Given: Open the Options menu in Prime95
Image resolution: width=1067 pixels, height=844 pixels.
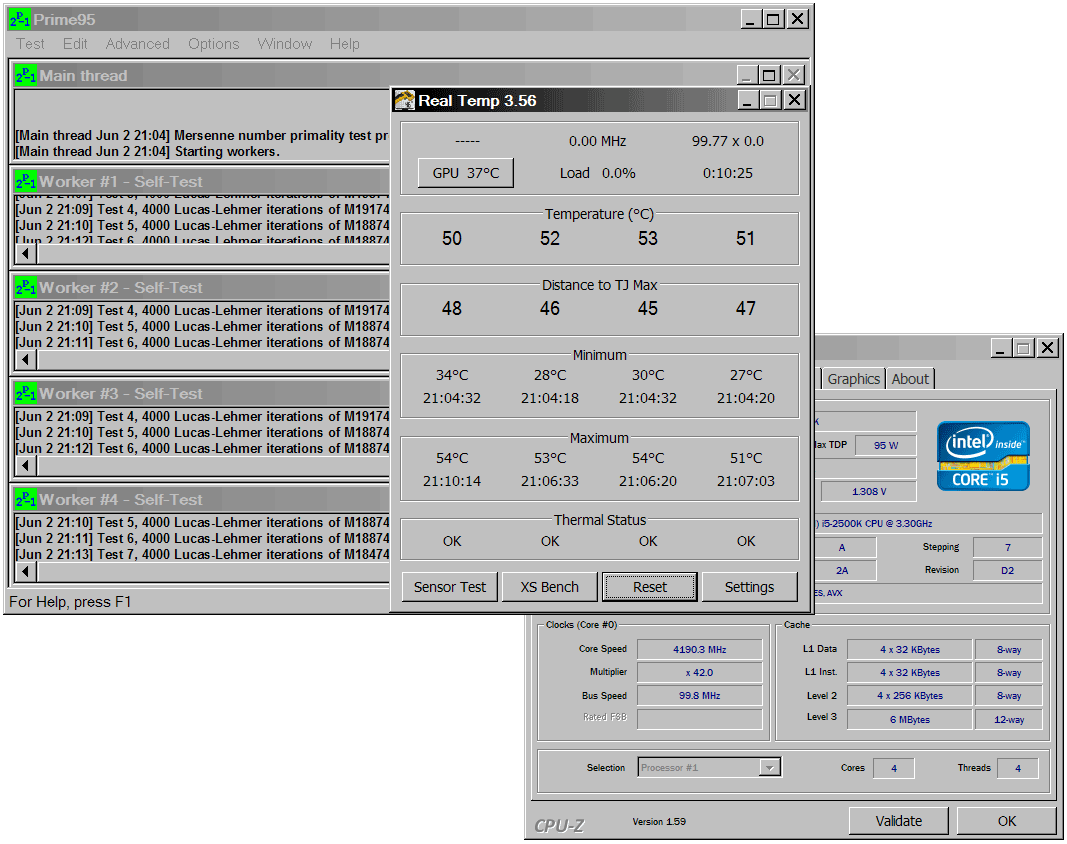Looking at the screenshot, I should 213,44.
